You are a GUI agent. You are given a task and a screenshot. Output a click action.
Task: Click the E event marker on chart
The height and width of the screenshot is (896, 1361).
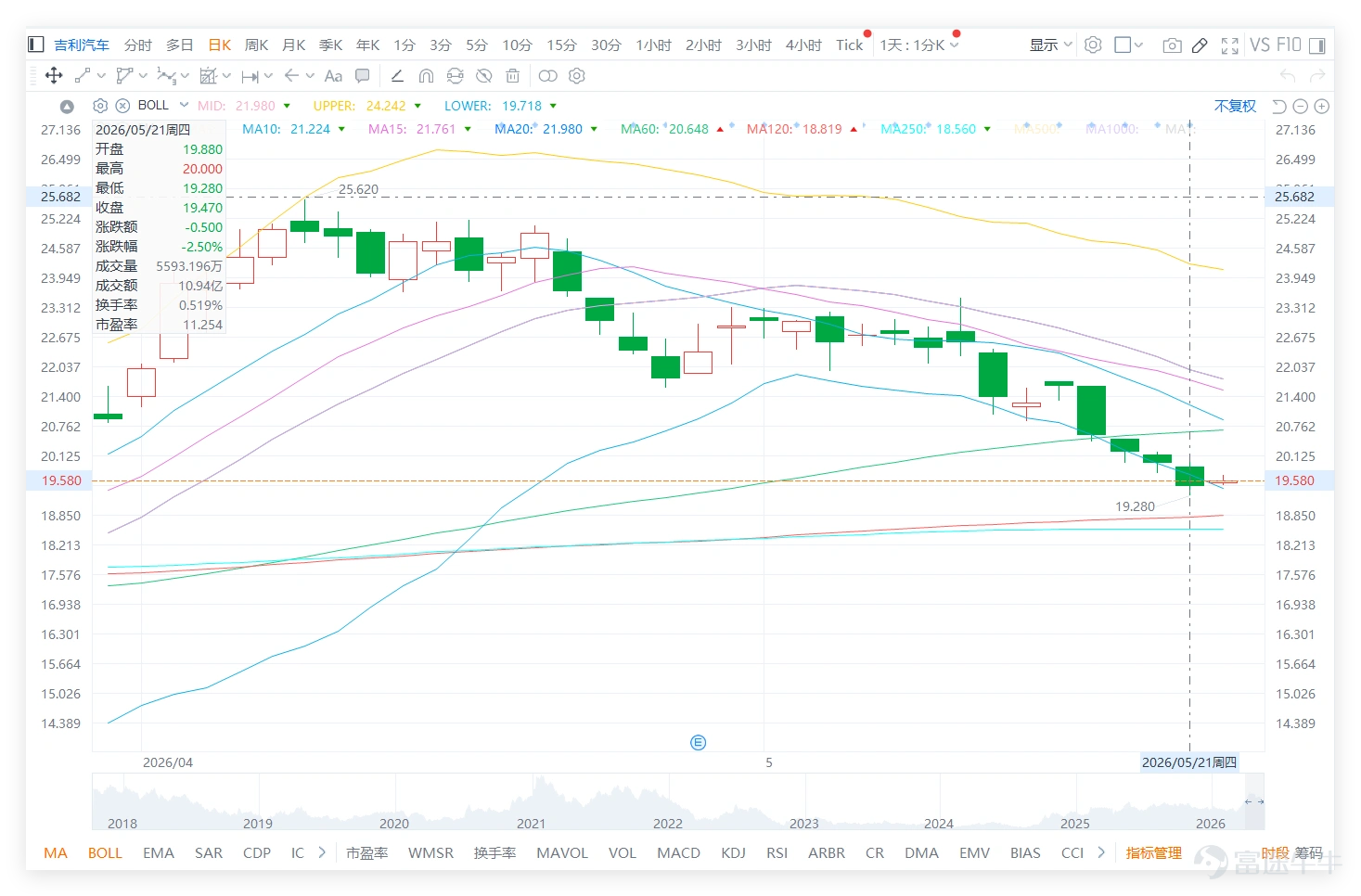tap(699, 742)
